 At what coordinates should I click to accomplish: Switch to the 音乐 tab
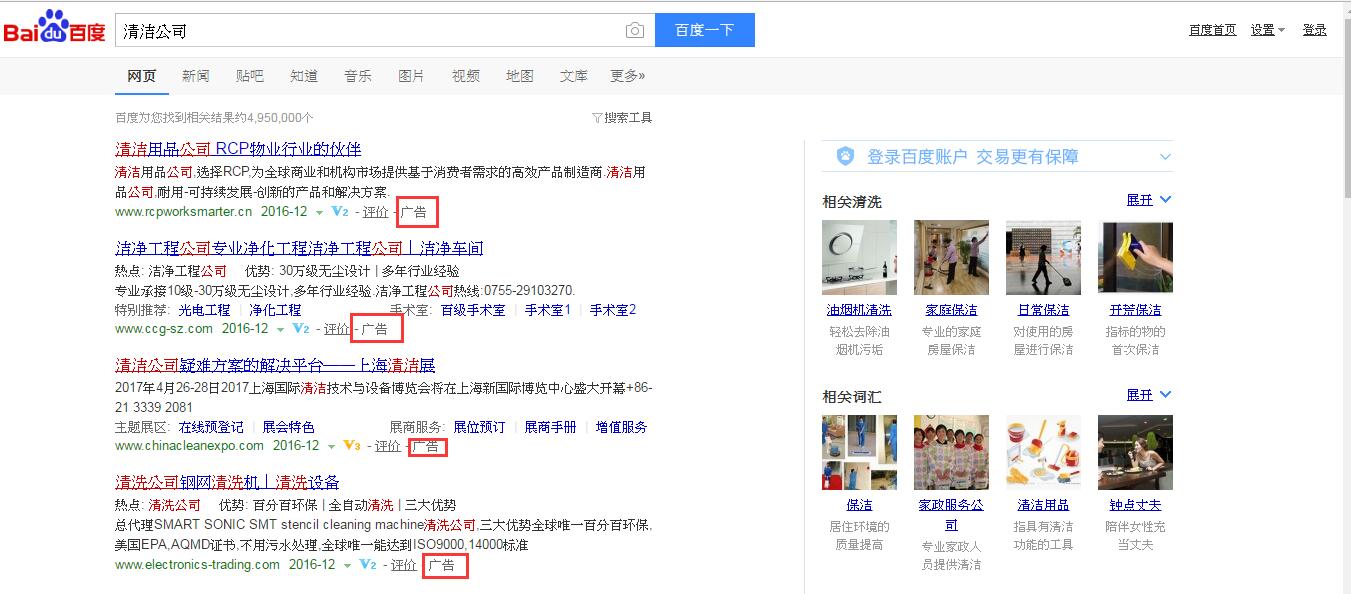[x=358, y=76]
